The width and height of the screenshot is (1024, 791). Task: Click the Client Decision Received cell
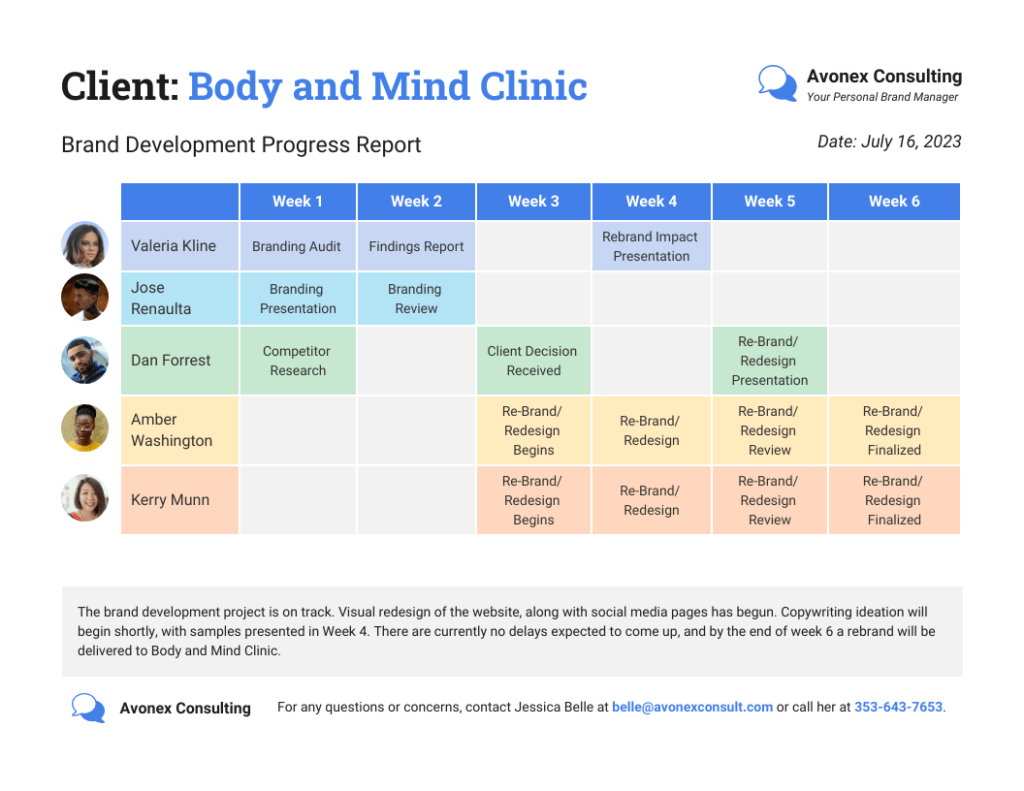[533, 360]
